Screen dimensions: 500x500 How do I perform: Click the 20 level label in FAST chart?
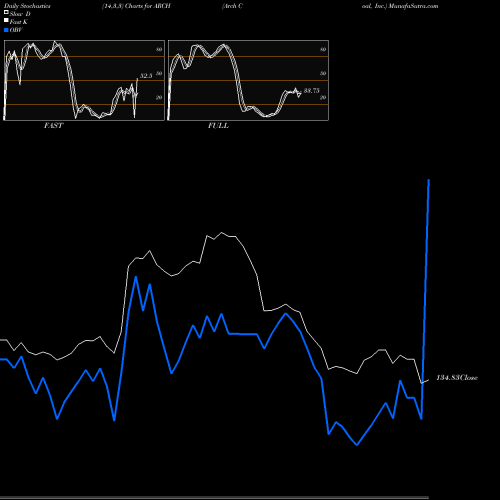tap(159, 97)
